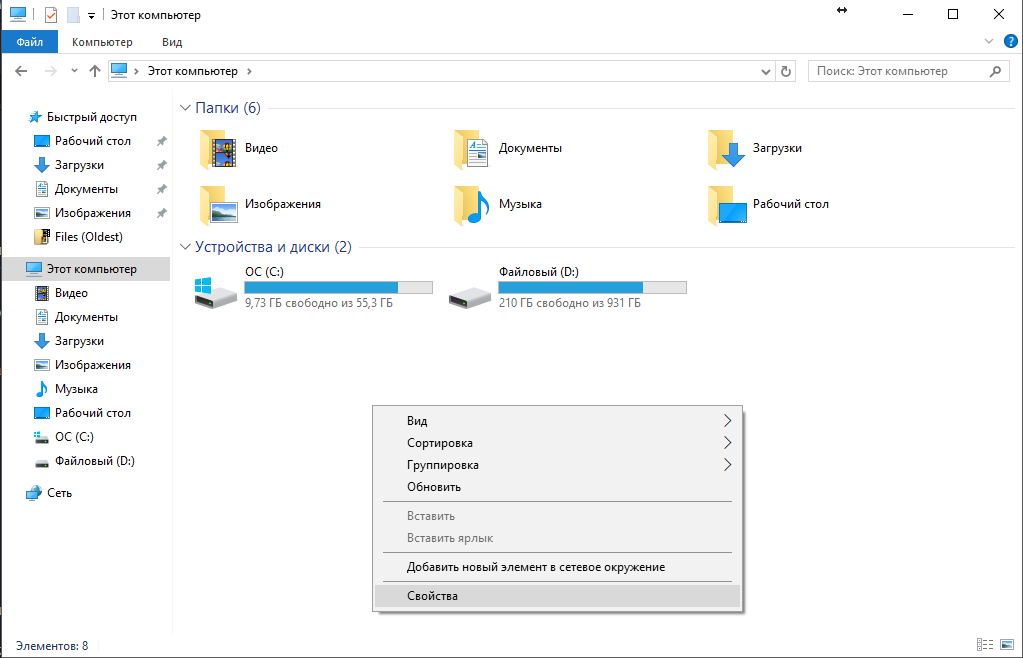
Task: Collapse the Устройства и диски group
Action: (x=185, y=247)
